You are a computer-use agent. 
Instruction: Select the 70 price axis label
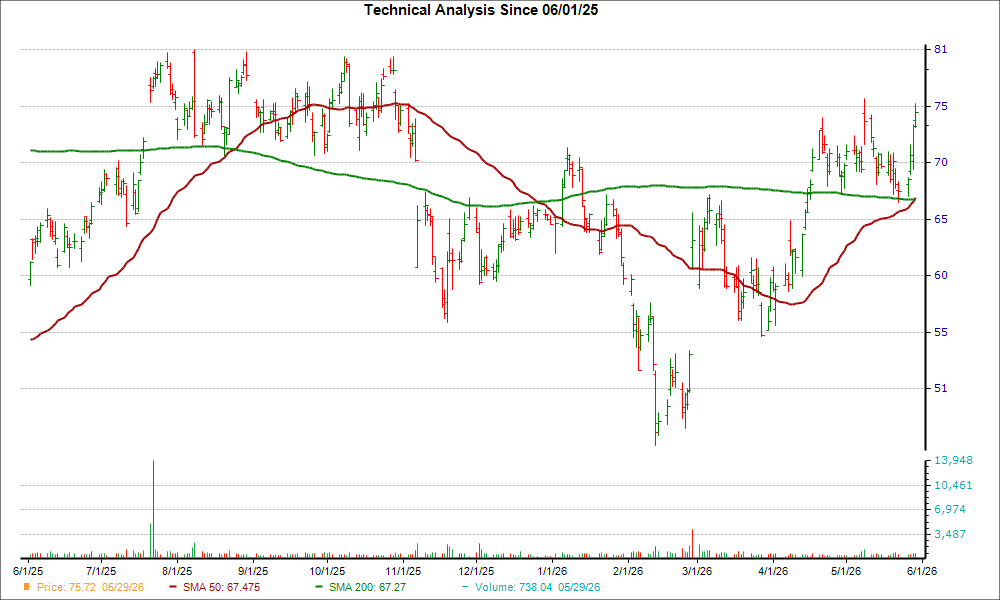pos(941,163)
